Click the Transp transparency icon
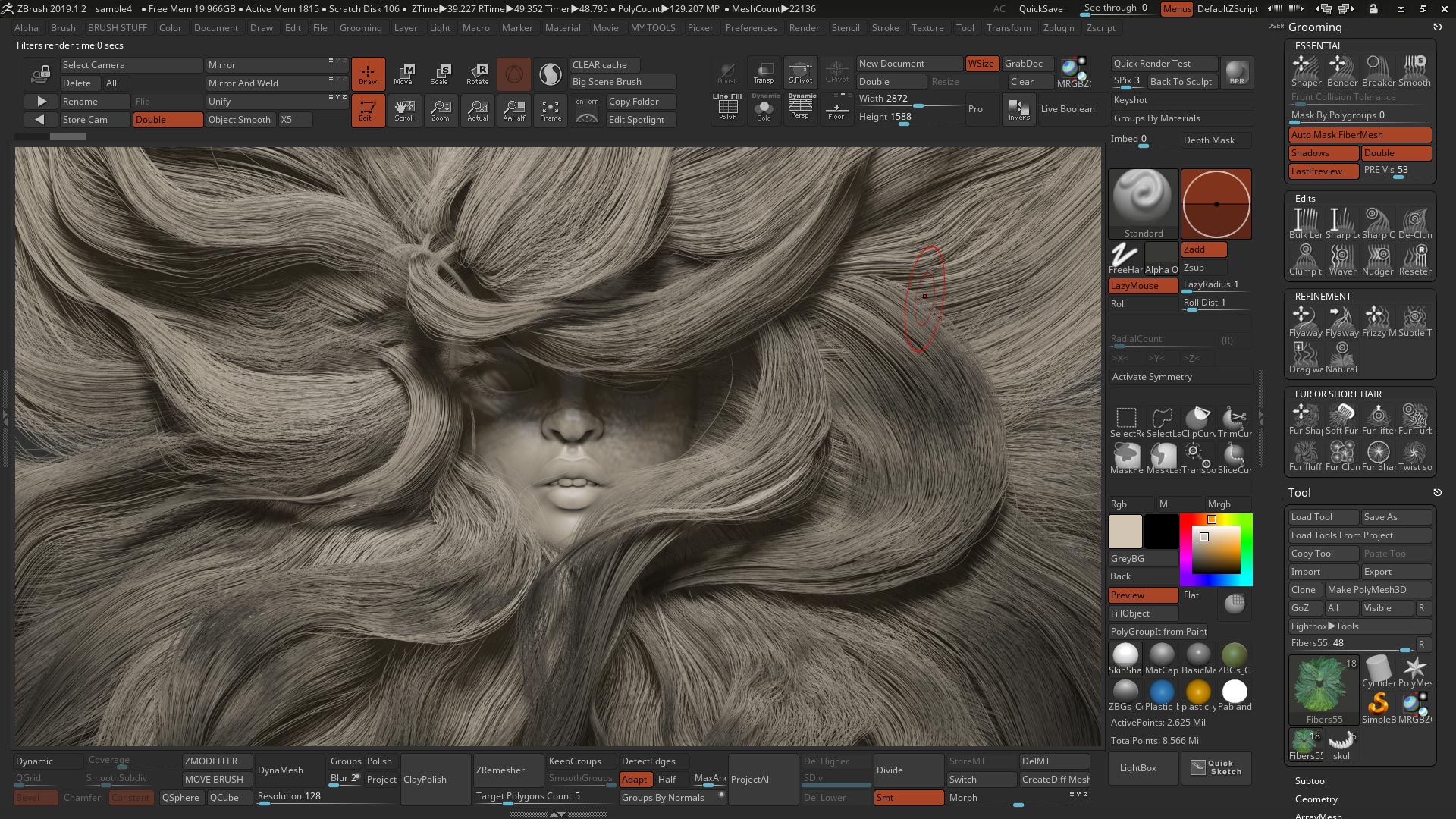The width and height of the screenshot is (1456, 819). pyautogui.click(x=764, y=72)
